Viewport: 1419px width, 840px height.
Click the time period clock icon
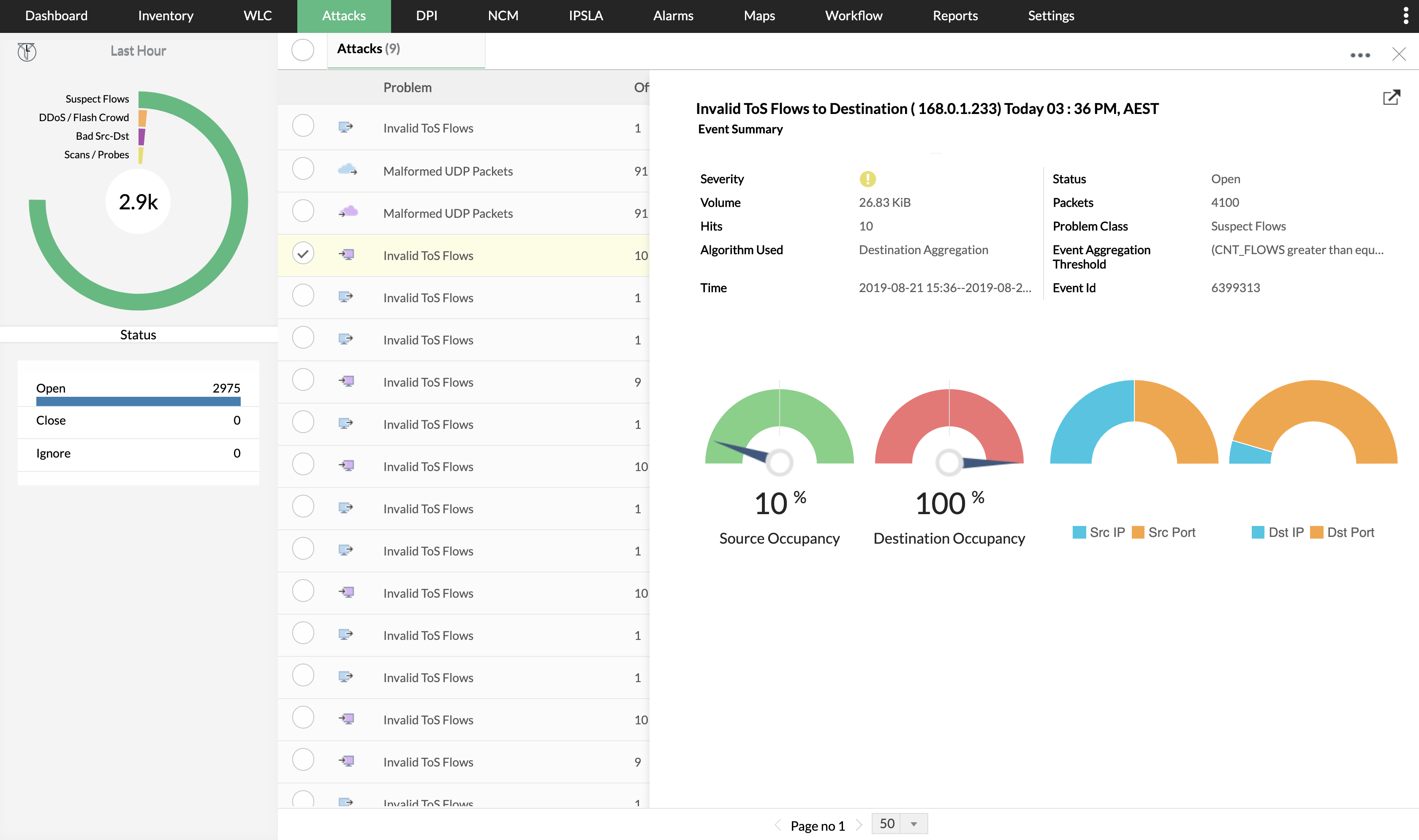coord(27,51)
